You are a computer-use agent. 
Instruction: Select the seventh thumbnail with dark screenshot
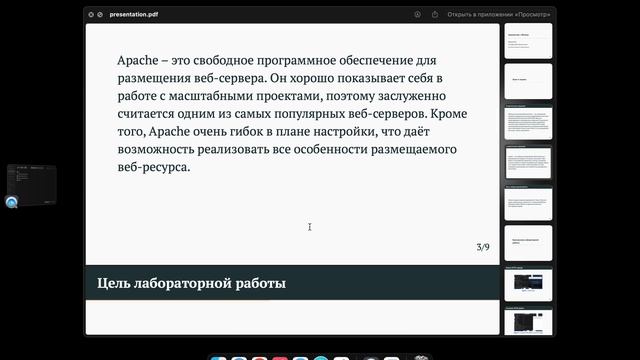click(528, 285)
